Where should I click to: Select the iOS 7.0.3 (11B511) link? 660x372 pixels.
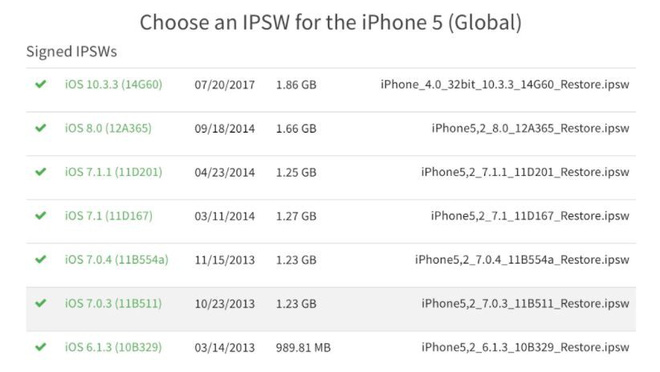tap(113, 303)
